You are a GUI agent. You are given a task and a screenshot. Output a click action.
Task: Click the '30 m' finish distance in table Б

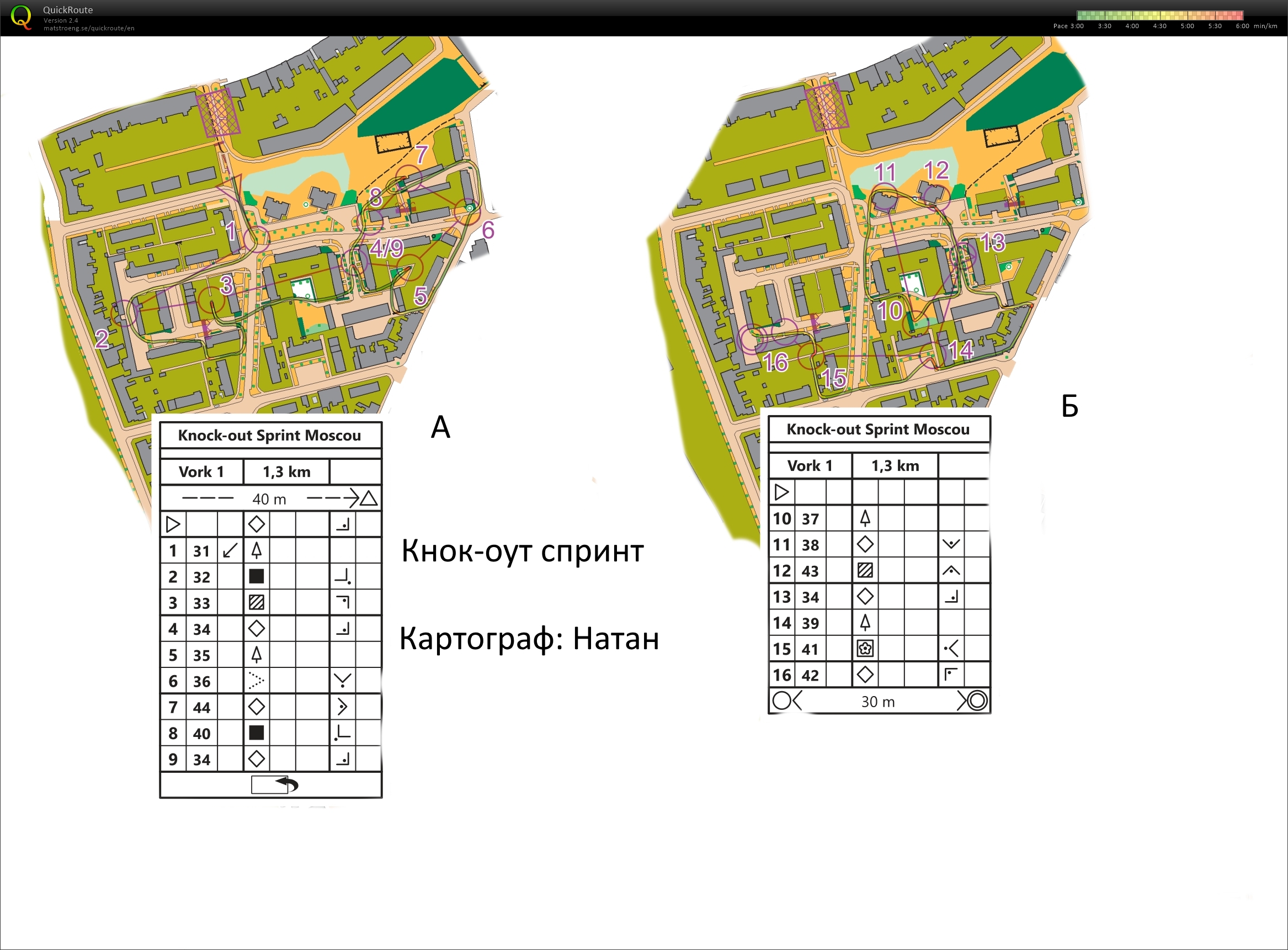877,702
